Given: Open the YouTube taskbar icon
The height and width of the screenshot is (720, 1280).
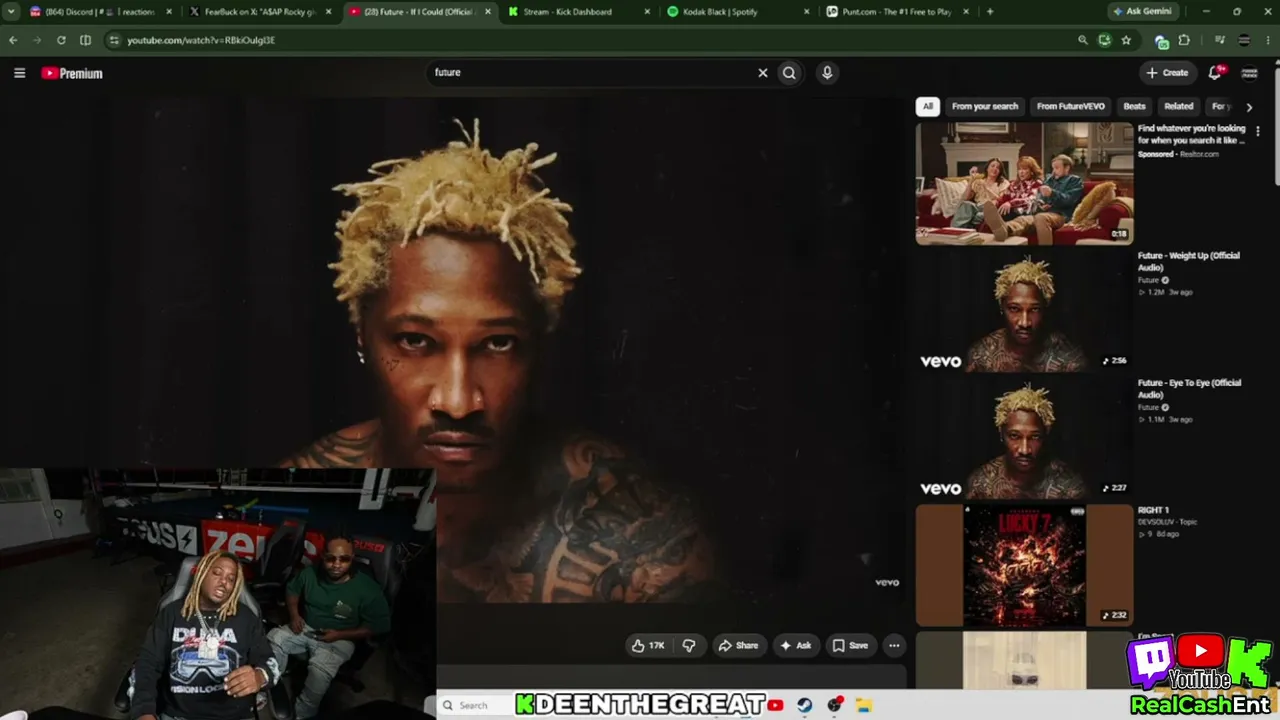Looking at the screenshot, I should tap(775, 705).
